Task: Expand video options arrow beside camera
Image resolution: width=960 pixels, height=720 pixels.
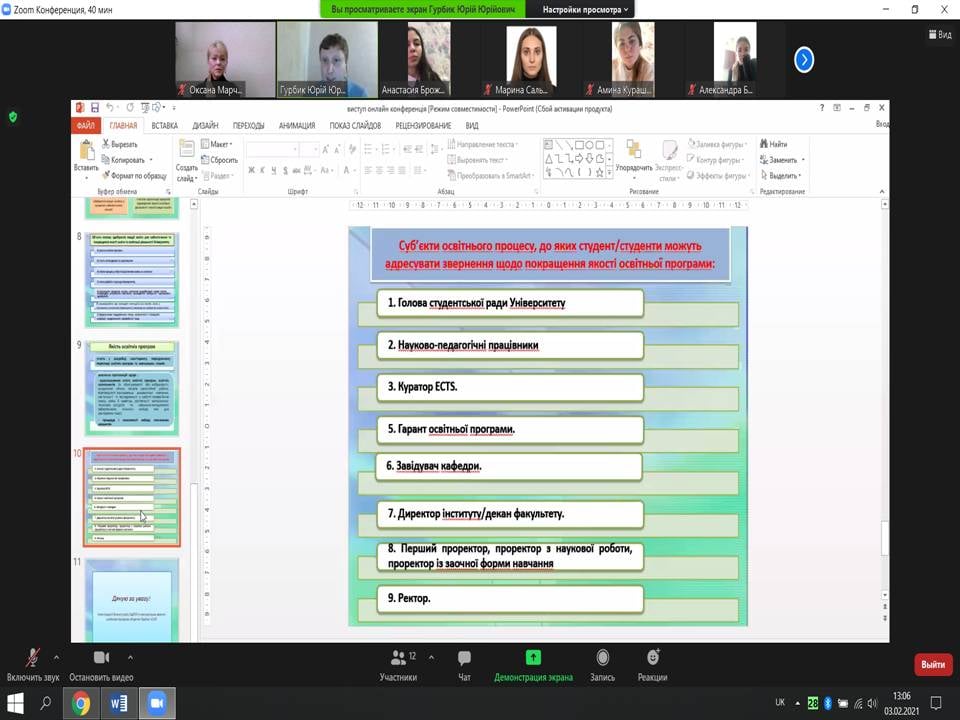Action: point(130,657)
